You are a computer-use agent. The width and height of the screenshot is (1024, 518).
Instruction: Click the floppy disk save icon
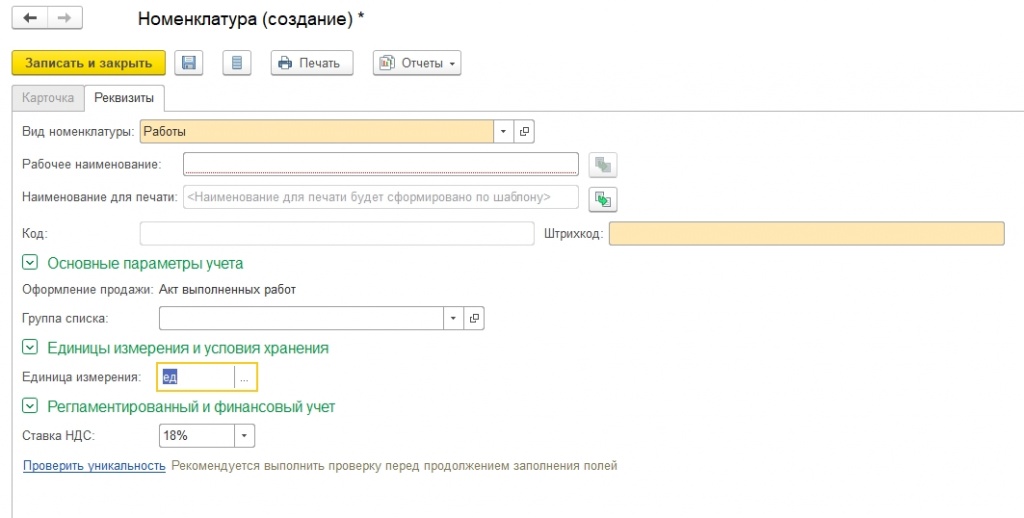click(188, 63)
